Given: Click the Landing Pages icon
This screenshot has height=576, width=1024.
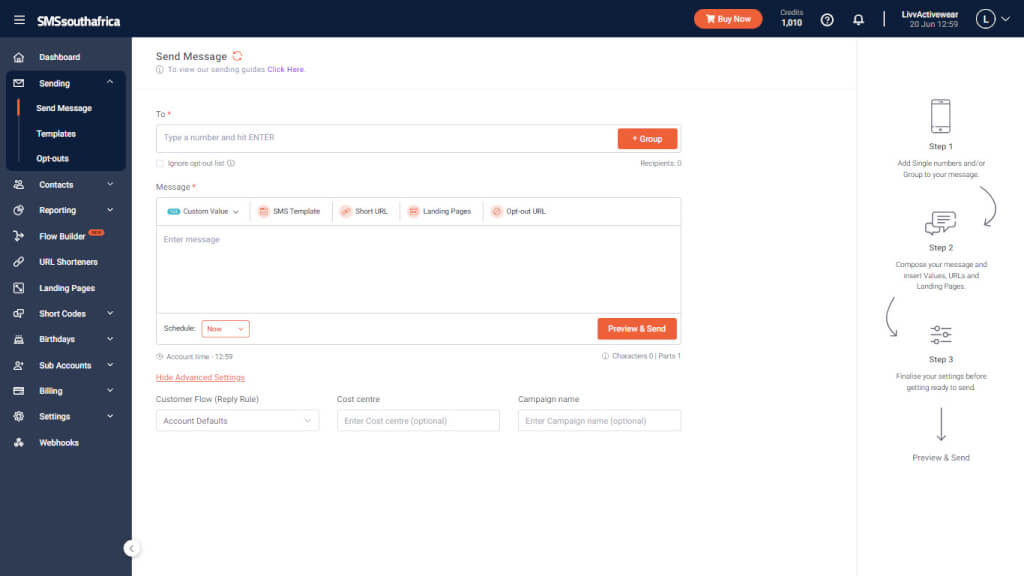Looking at the screenshot, I should tap(18, 288).
